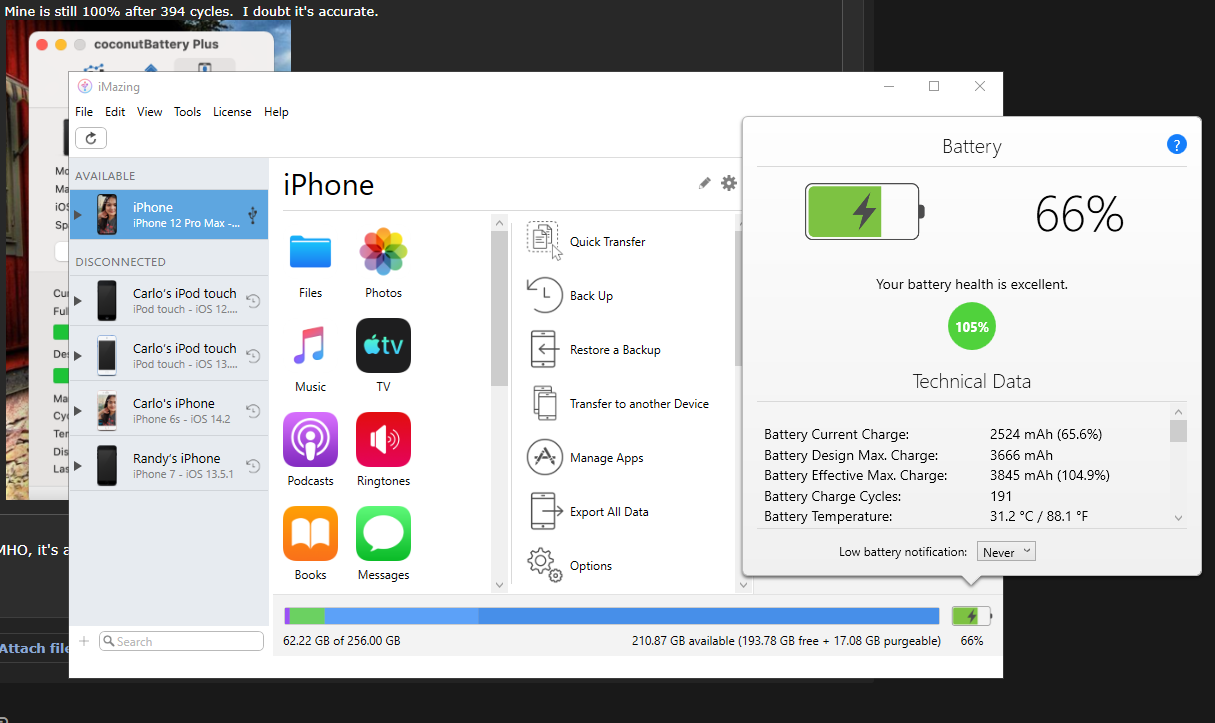Open the Books app icon
Viewport: 1215px width, 723px height.
click(310, 534)
